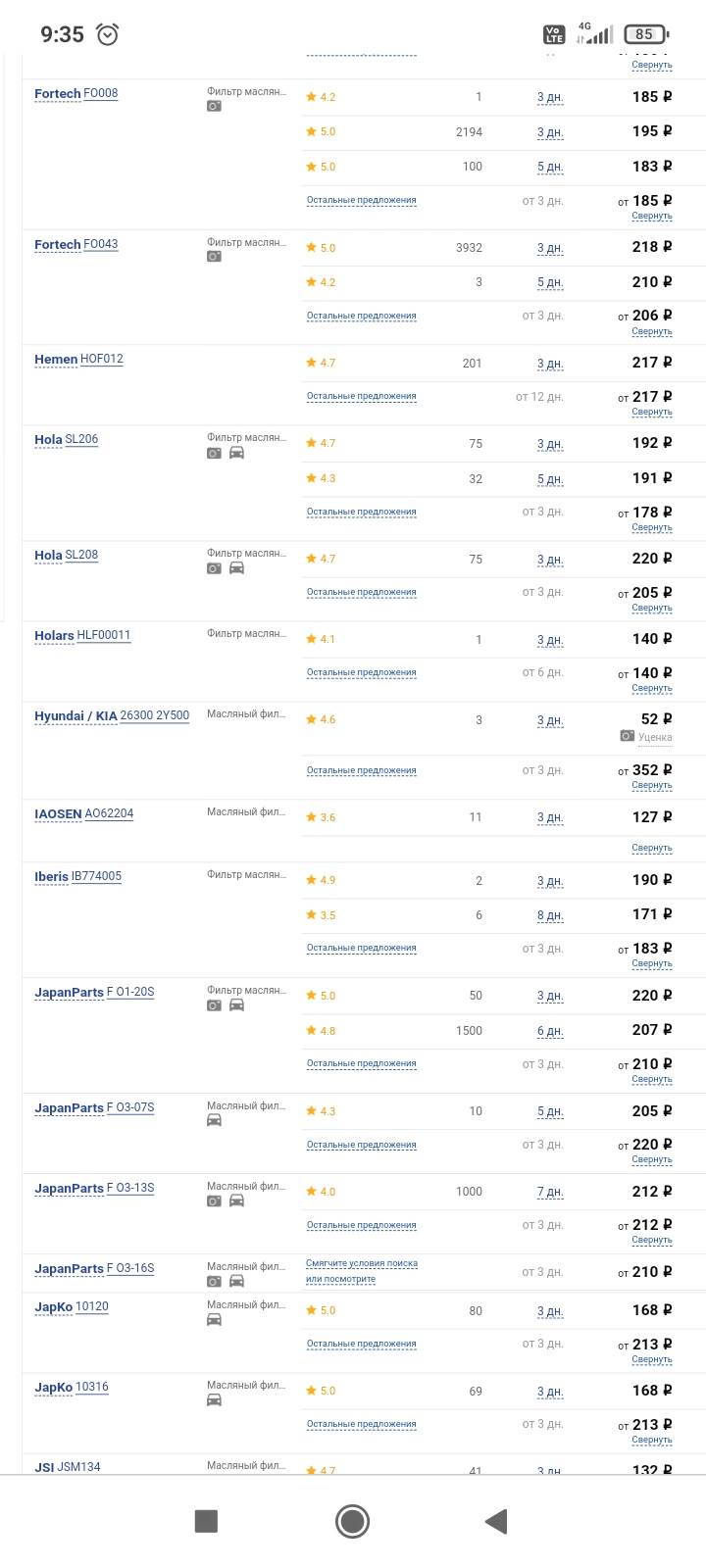Viewport: 706px width, 1568px height.
Task: Open 3 дн. delivery details for IAOSEN
Action: click(549, 818)
